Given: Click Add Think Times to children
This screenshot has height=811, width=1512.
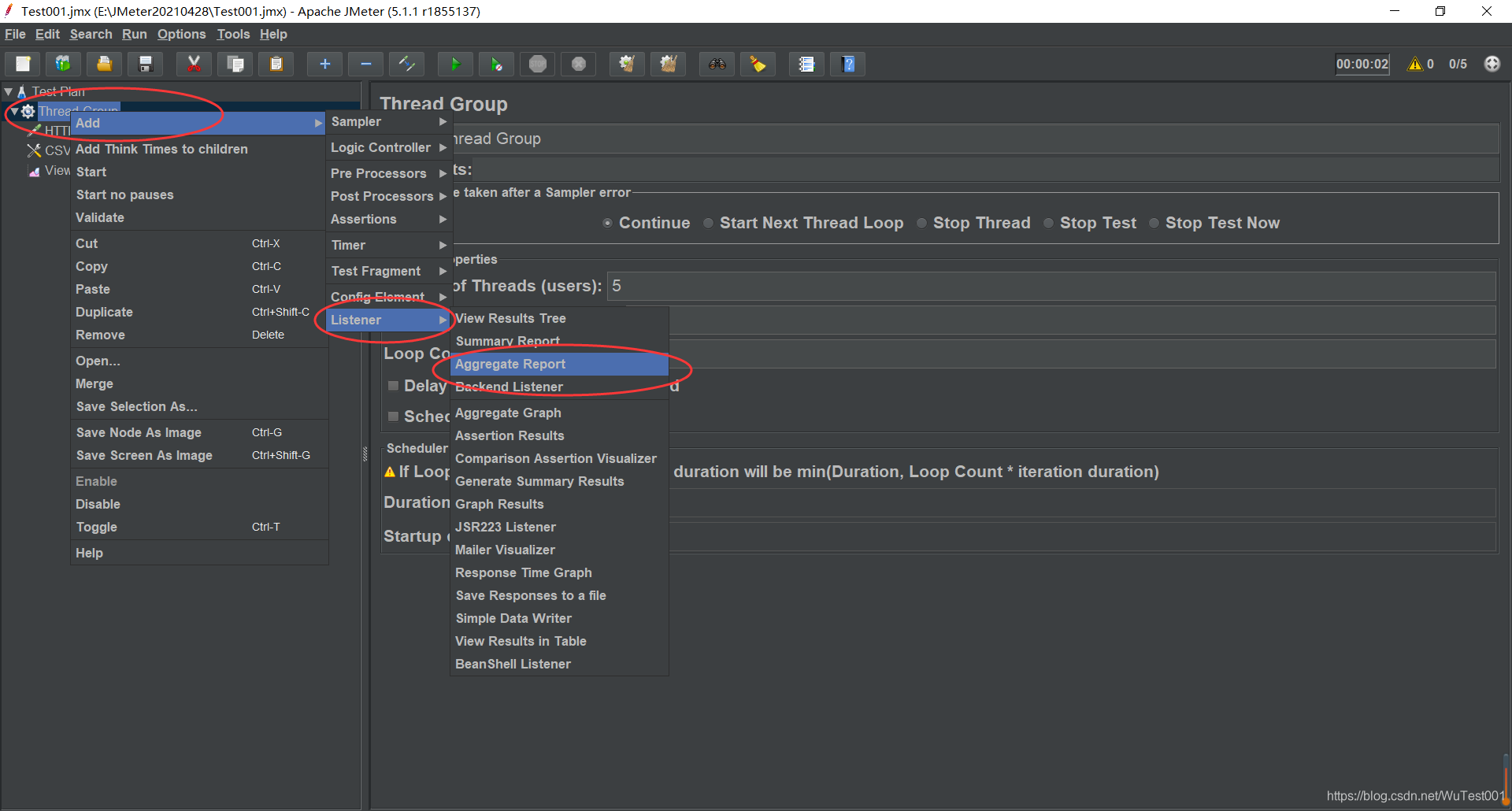Looking at the screenshot, I should [199, 149].
